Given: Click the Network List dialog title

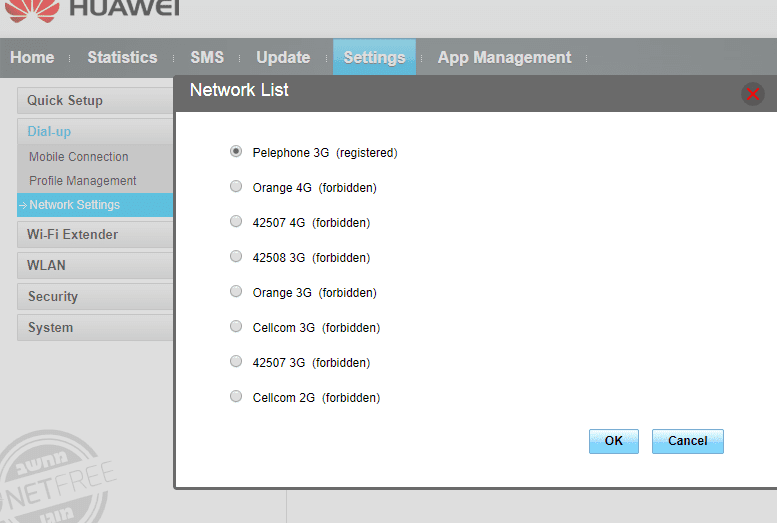Looking at the screenshot, I should click(239, 90).
